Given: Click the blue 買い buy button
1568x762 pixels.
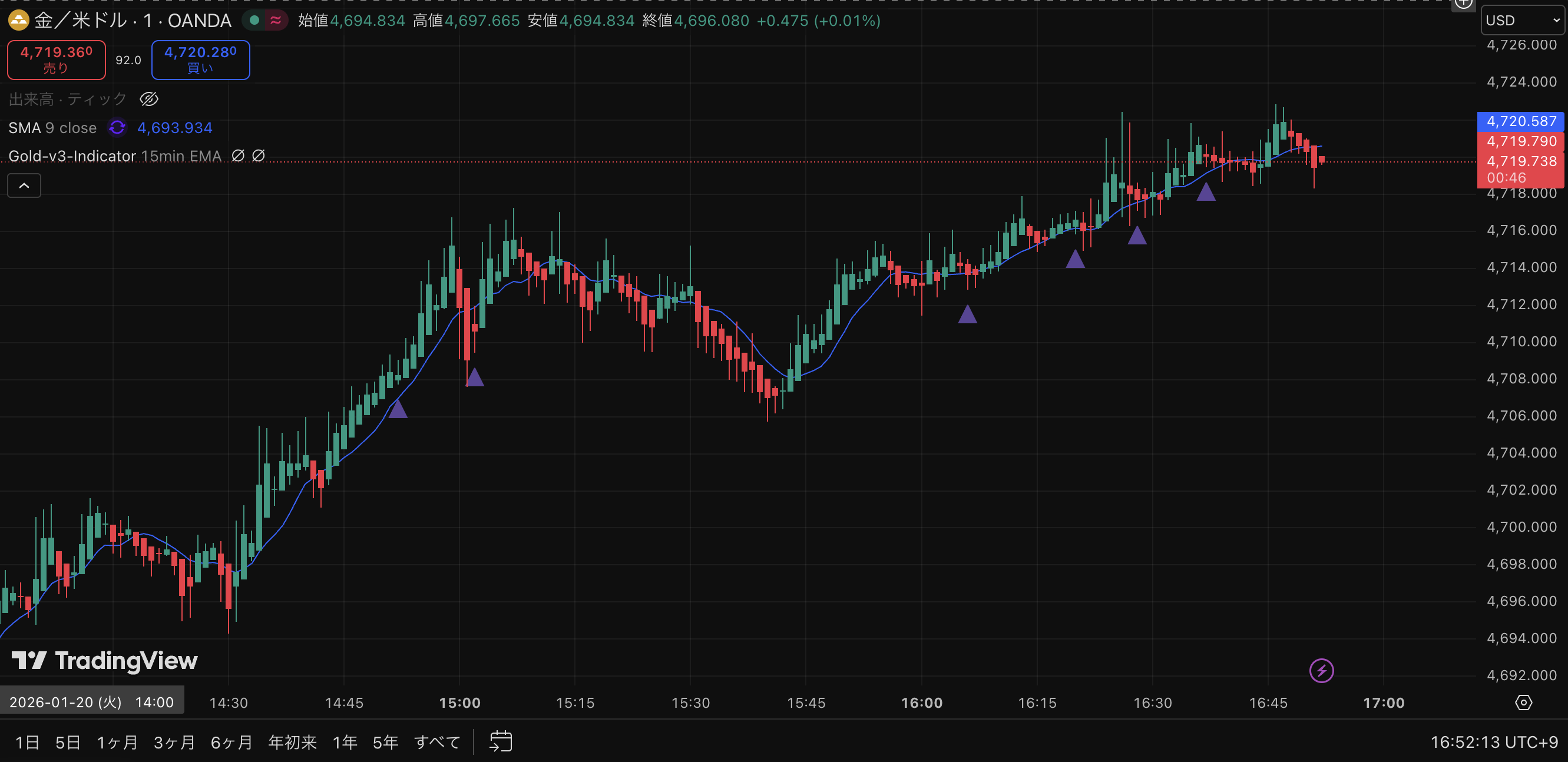Looking at the screenshot, I should coord(200,59).
